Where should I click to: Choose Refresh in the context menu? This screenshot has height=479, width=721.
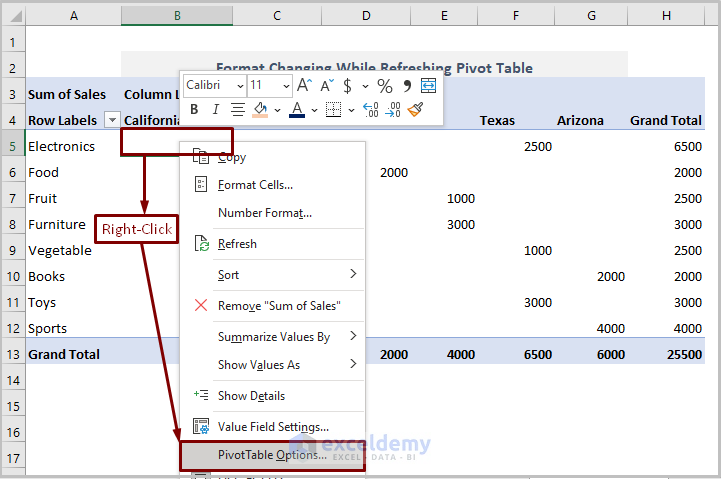(x=272, y=244)
